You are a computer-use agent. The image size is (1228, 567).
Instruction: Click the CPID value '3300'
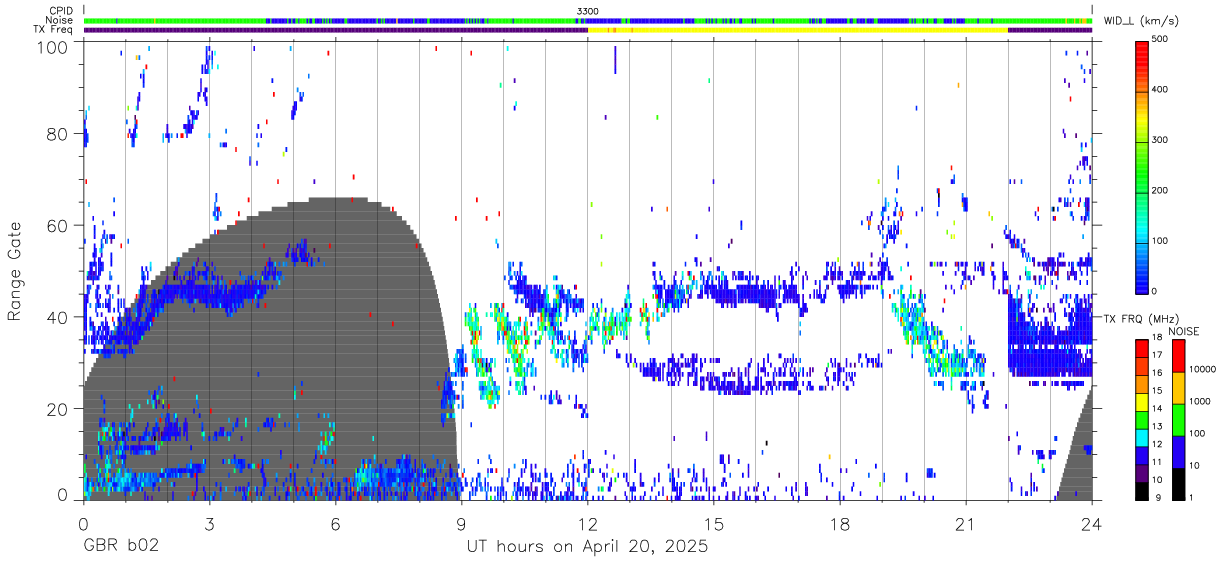click(x=588, y=11)
